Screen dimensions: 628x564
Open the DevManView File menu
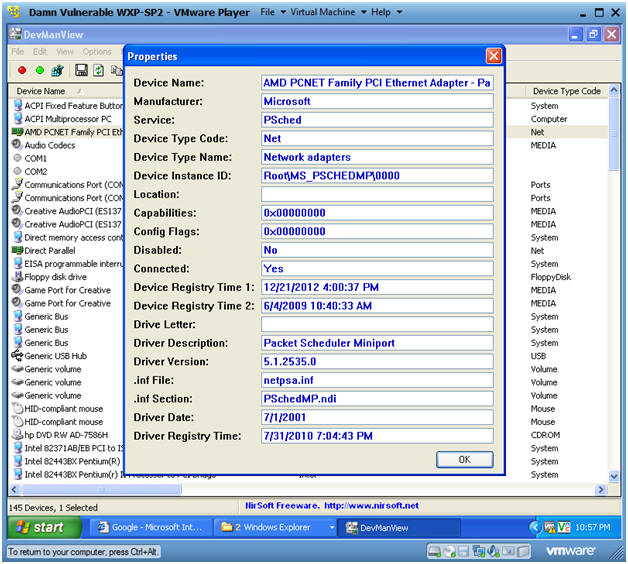pos(18,51)
